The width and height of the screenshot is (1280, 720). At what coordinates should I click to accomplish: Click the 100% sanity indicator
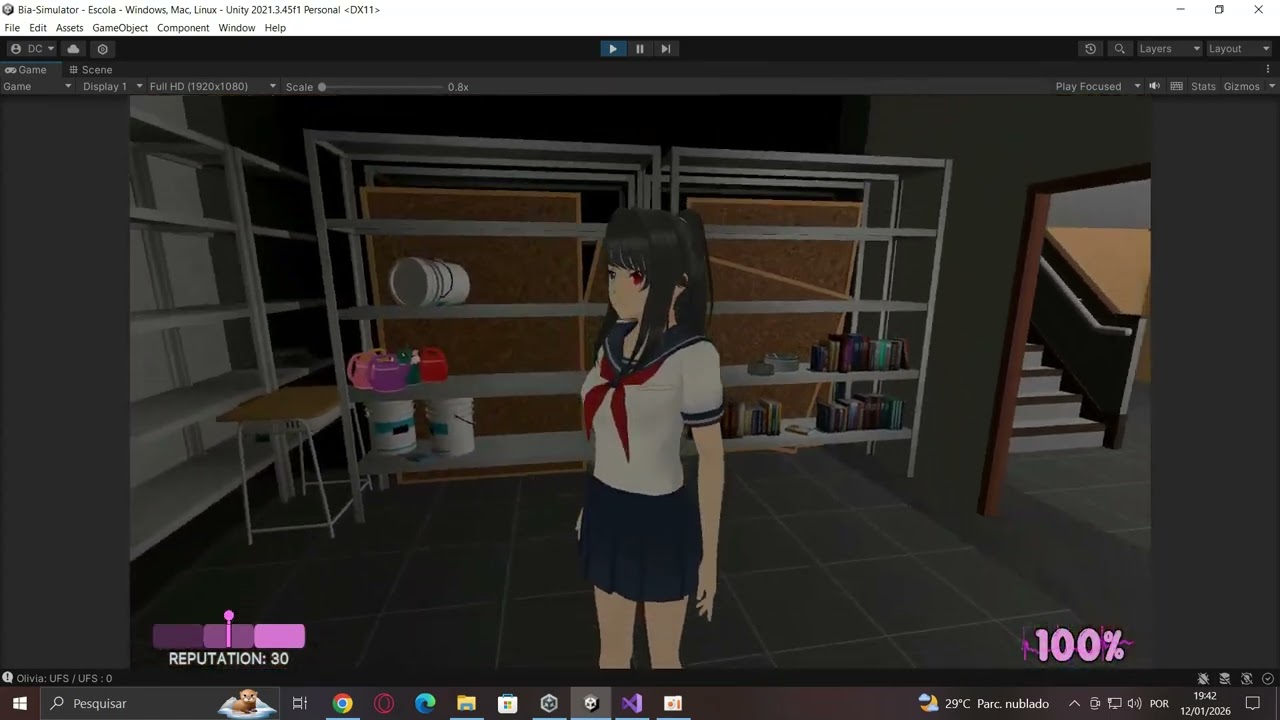(1078, 646)
